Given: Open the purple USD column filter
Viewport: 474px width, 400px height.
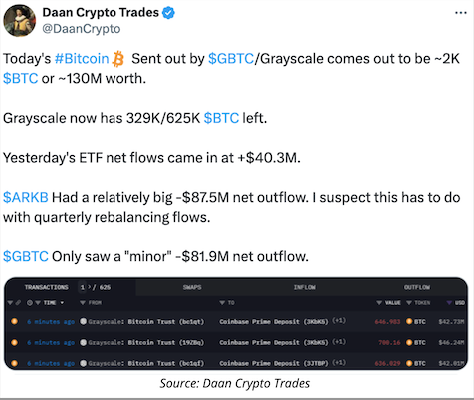Looking at the screenshot, I should tap(450, 303).
